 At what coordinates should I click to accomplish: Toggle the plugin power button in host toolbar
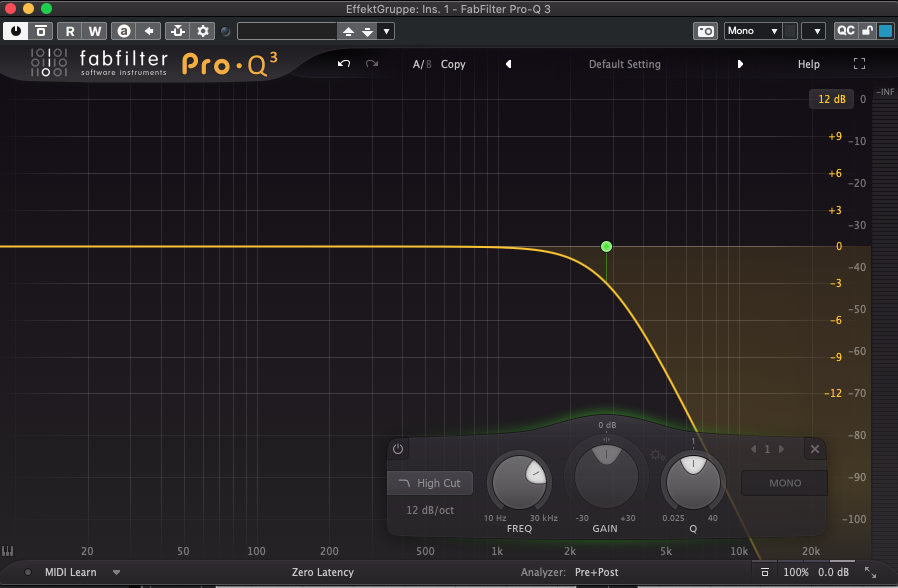(16, 31)
